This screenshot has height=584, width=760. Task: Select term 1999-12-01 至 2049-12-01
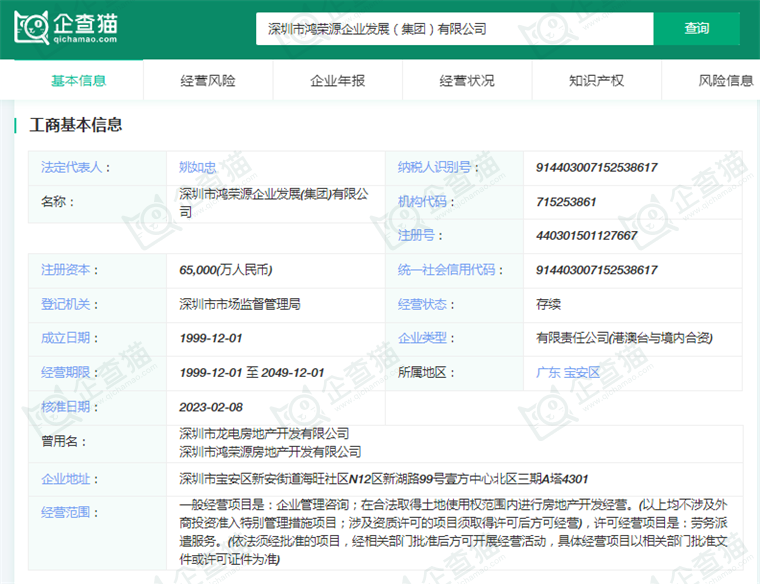[252, 372]
